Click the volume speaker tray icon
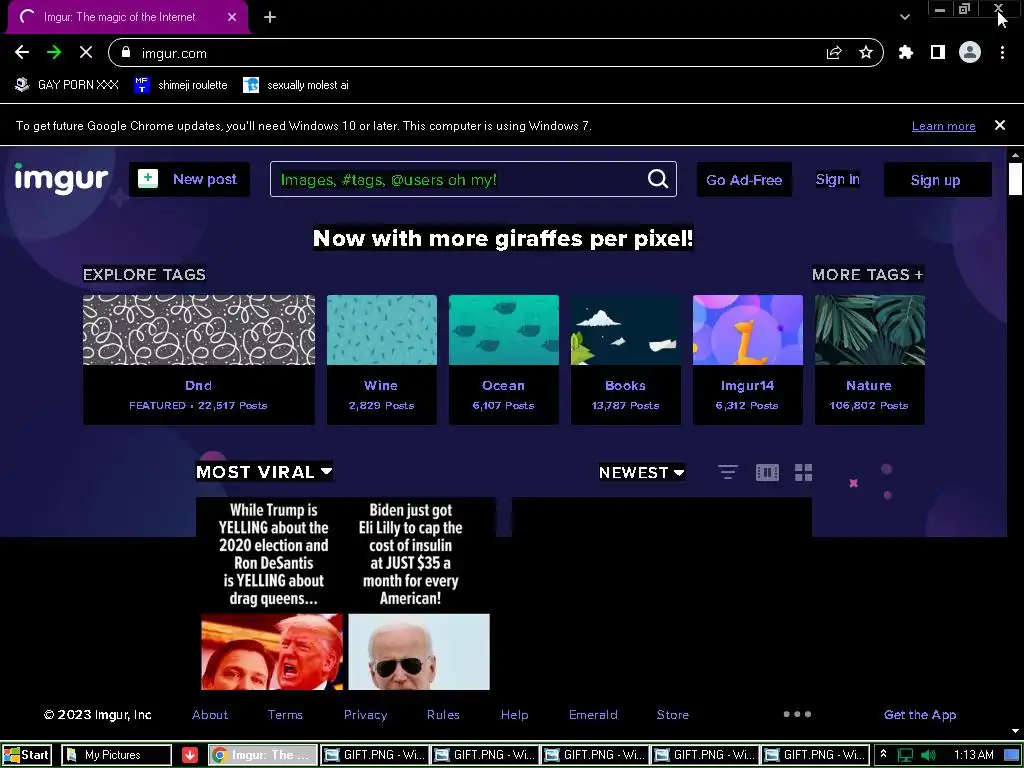 (928, 755)
